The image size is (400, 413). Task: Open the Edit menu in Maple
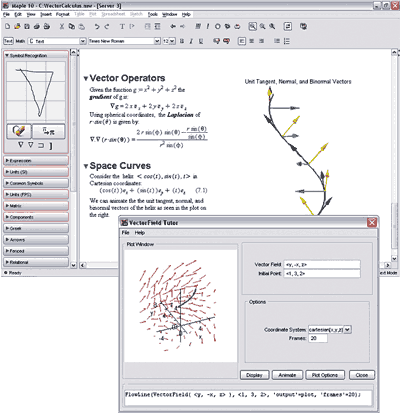point(18,14)
